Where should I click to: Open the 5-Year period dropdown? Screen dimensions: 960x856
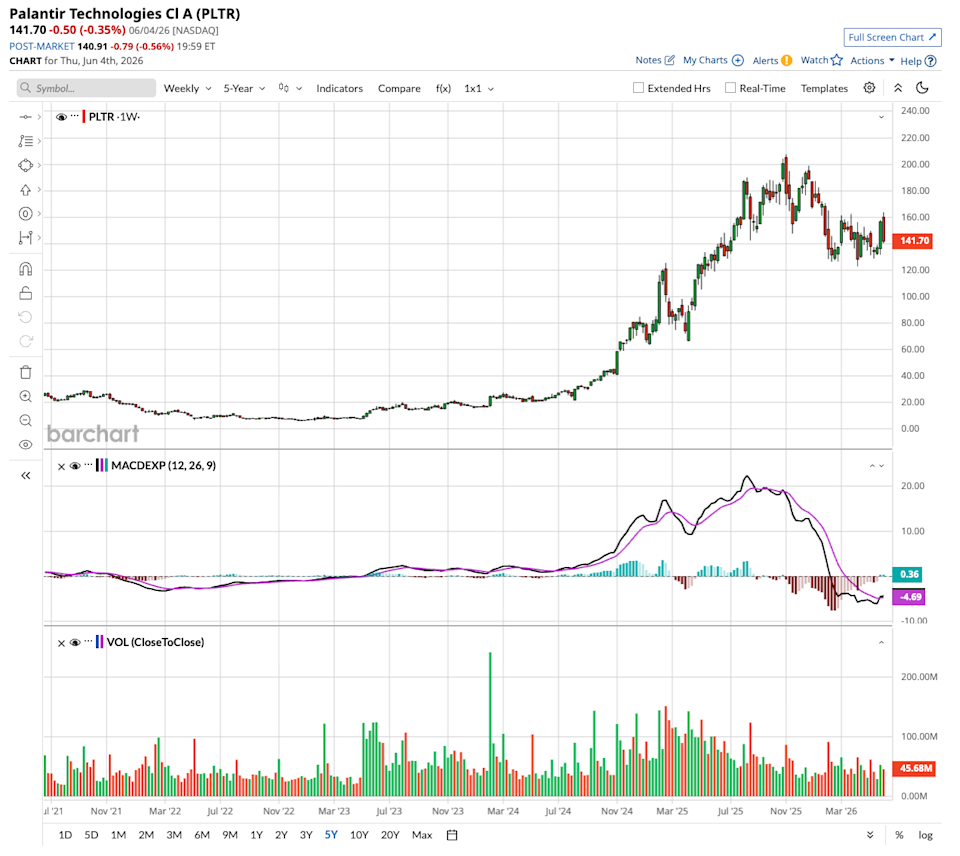tap(244, 88)
